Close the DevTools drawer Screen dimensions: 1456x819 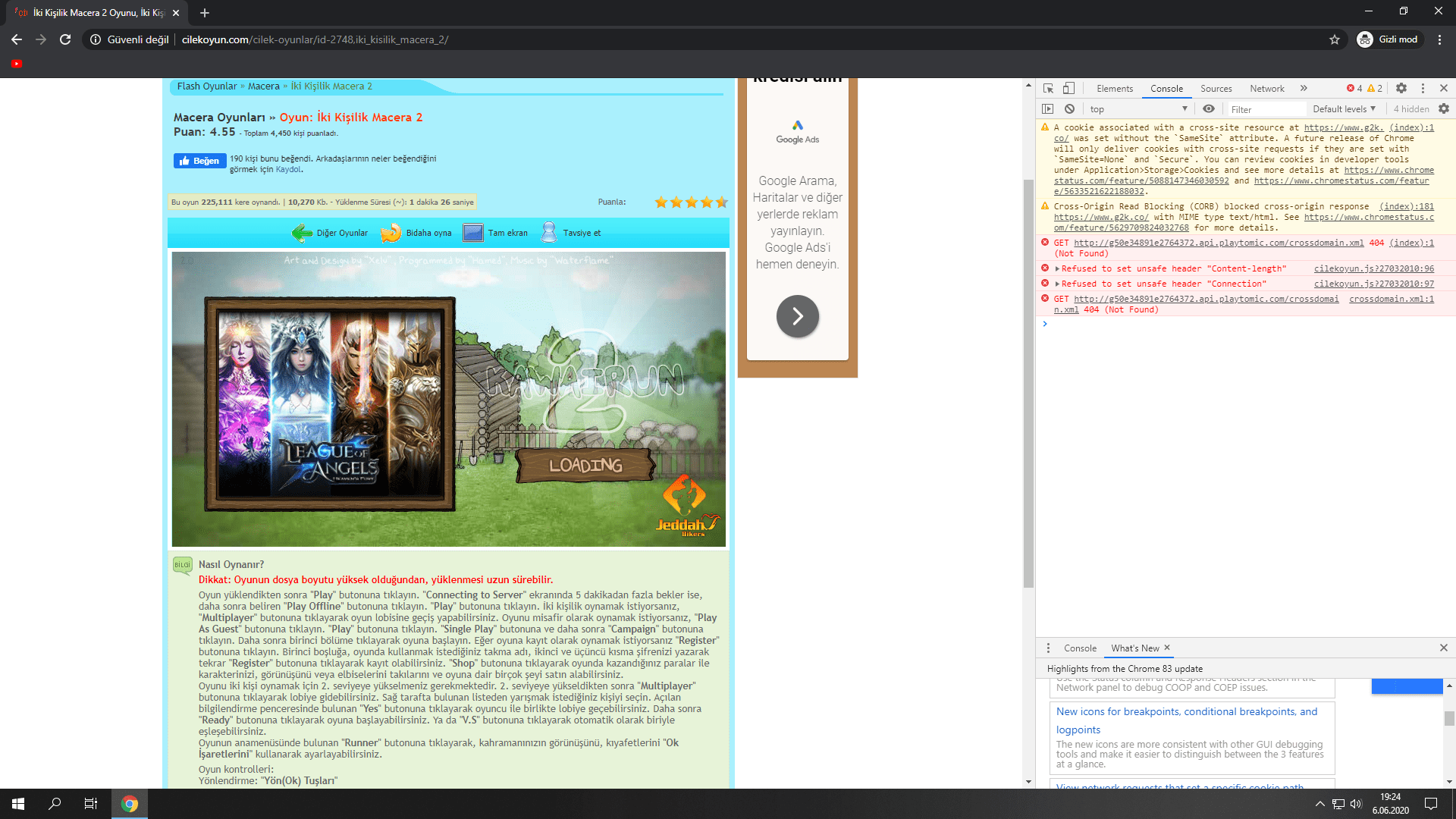tap(1444, 648)
